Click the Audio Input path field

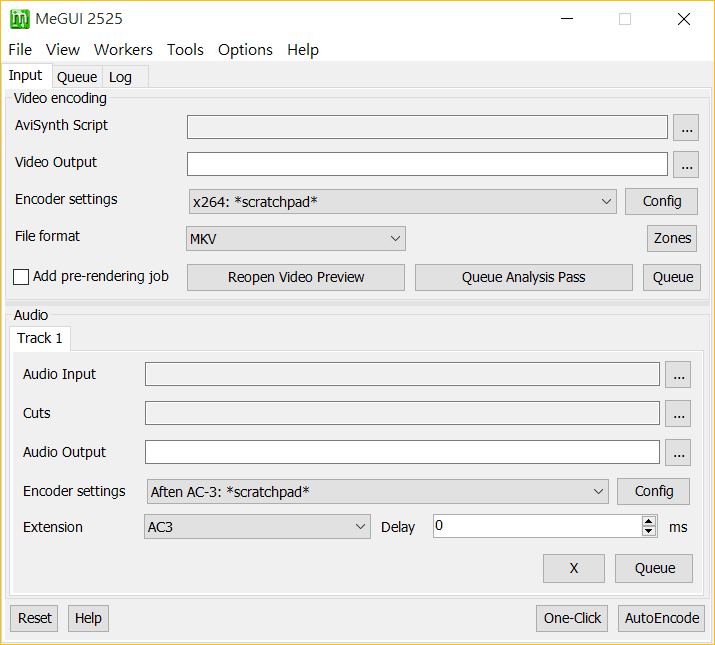[402, 374]
